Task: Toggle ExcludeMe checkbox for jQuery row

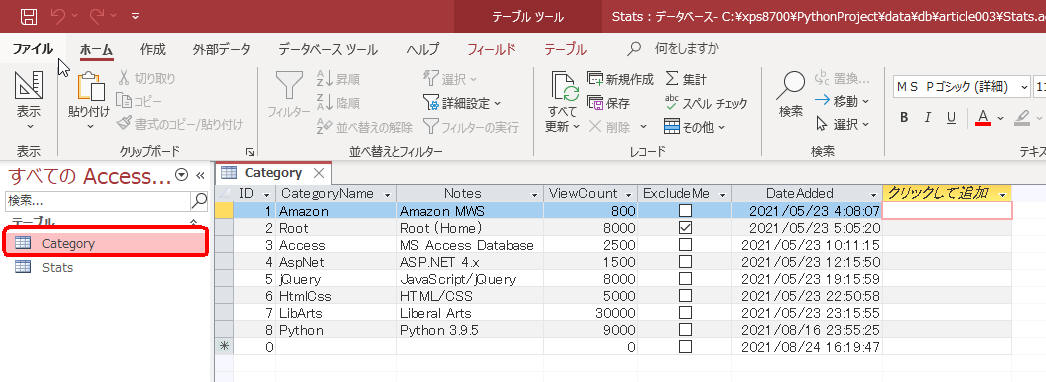Action: [x=685, y=279]
